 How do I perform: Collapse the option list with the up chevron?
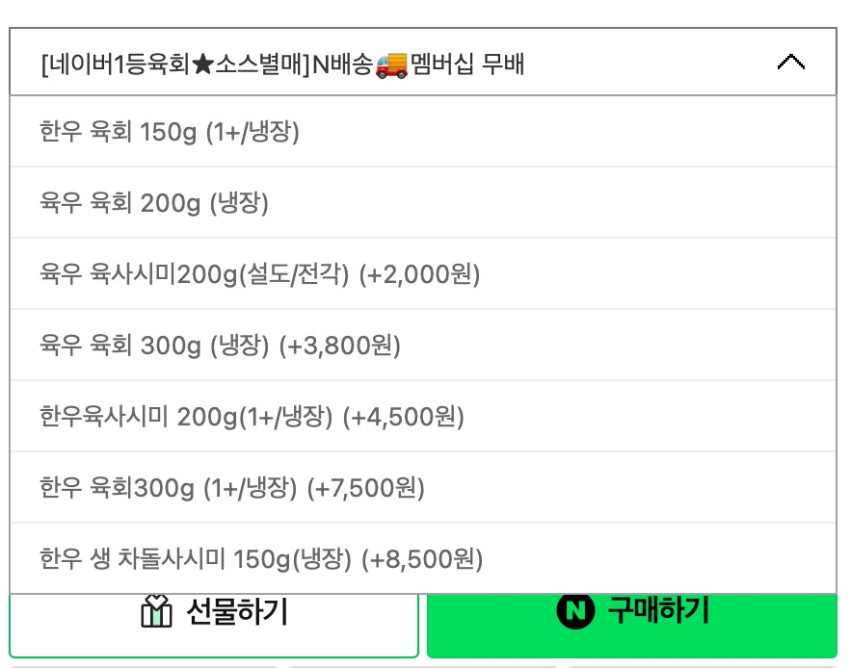tap(790, 63)
